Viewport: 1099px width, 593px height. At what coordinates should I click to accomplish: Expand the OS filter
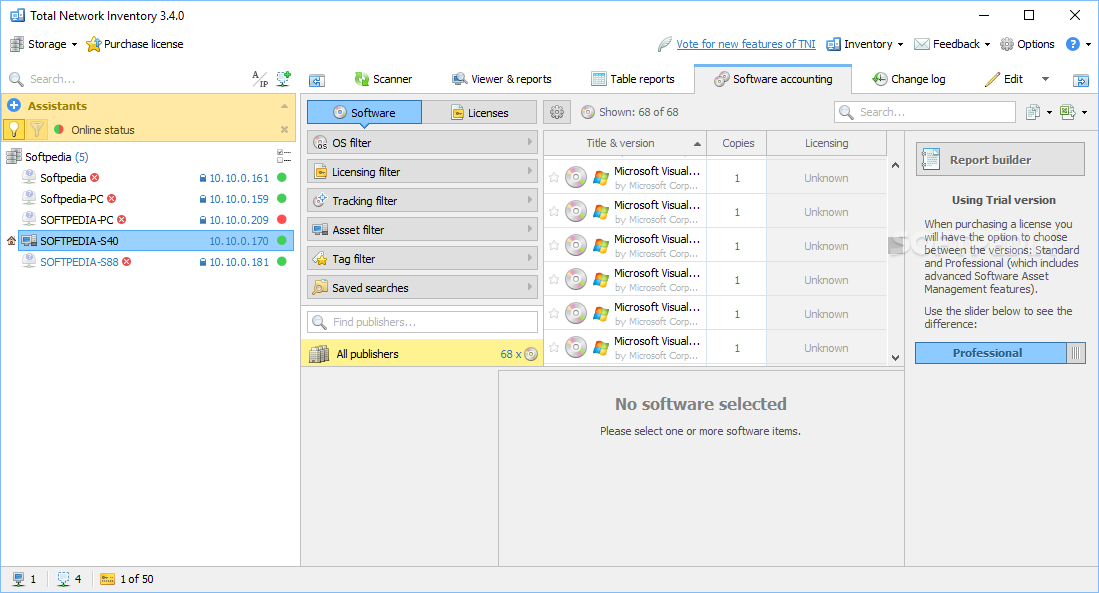(422, 142)
